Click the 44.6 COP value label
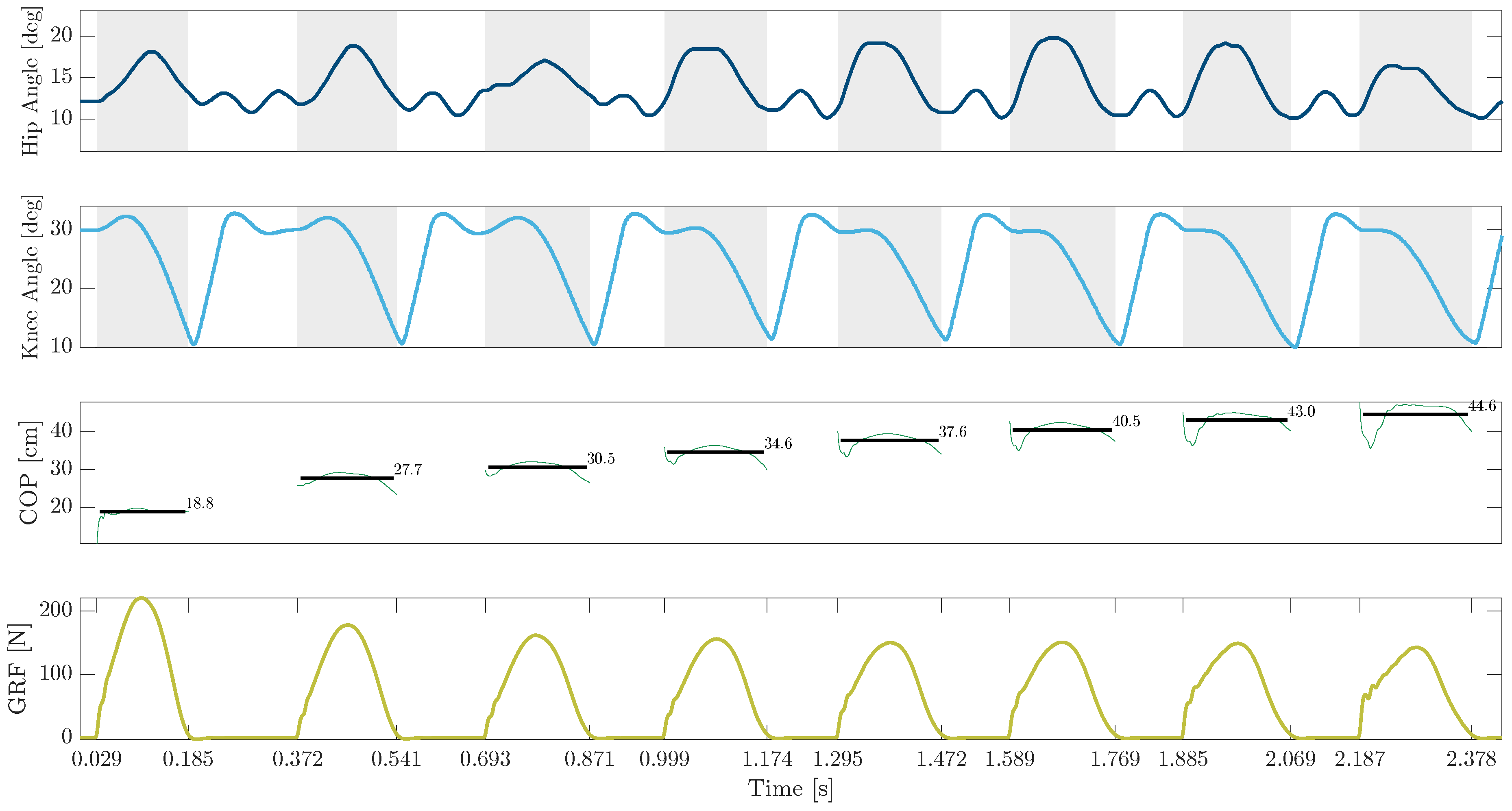The image size is (1512, 811). pos(1481,406)
